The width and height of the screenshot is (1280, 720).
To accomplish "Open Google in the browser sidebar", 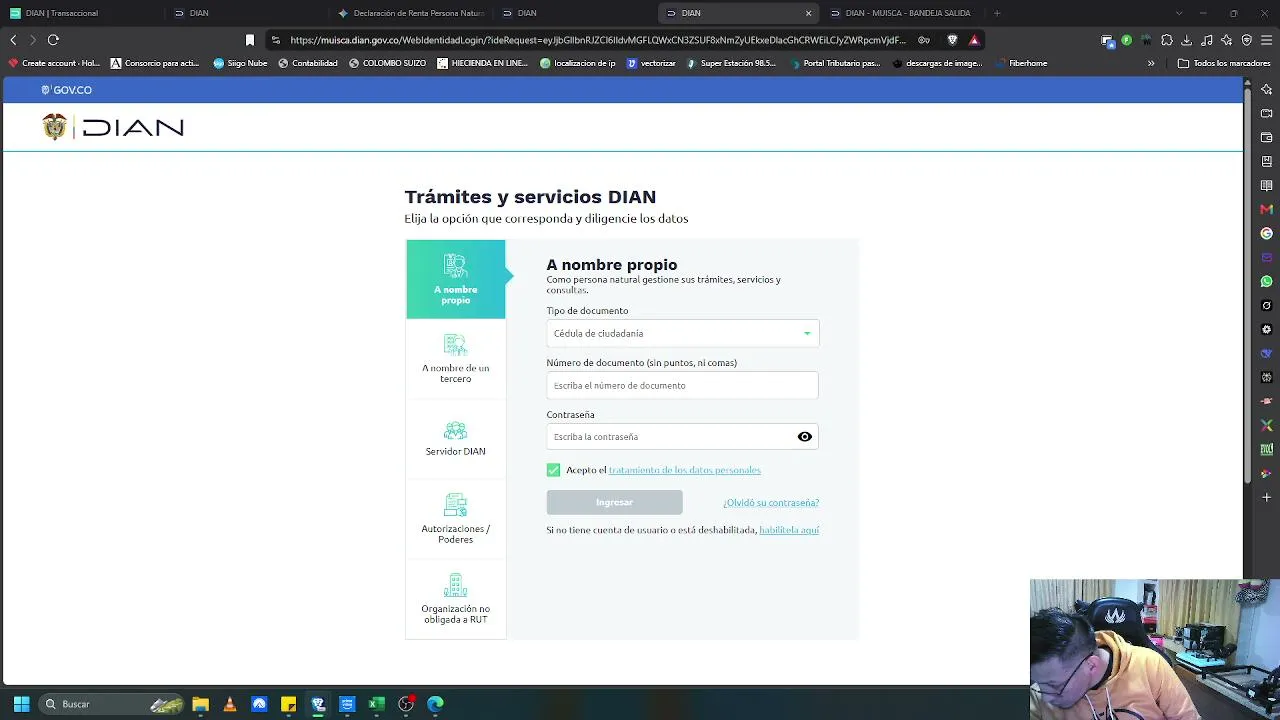I will pos(1267,233).
